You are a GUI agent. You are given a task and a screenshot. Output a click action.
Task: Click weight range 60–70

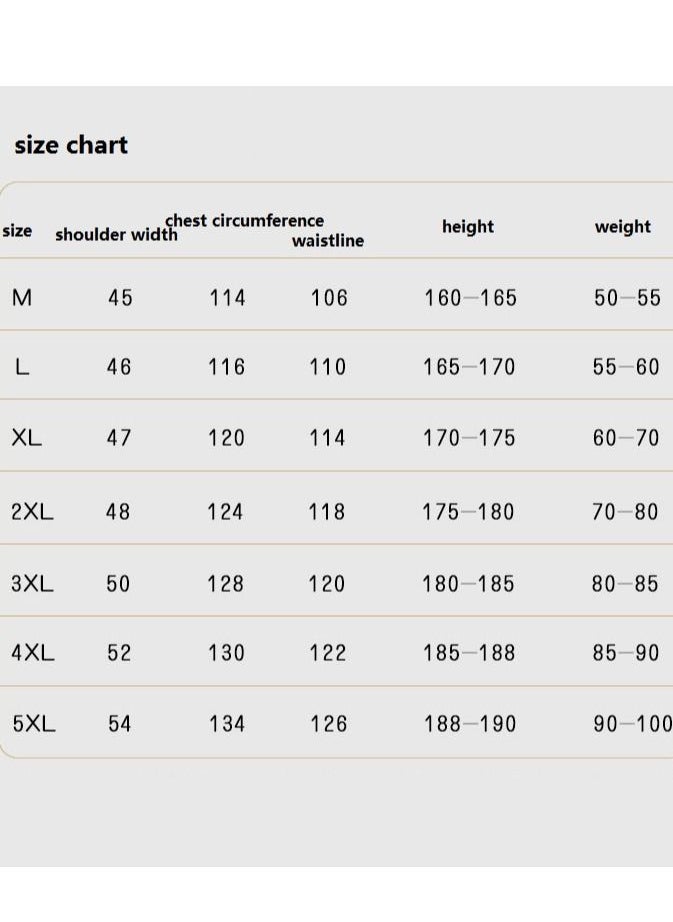[626, 438]
